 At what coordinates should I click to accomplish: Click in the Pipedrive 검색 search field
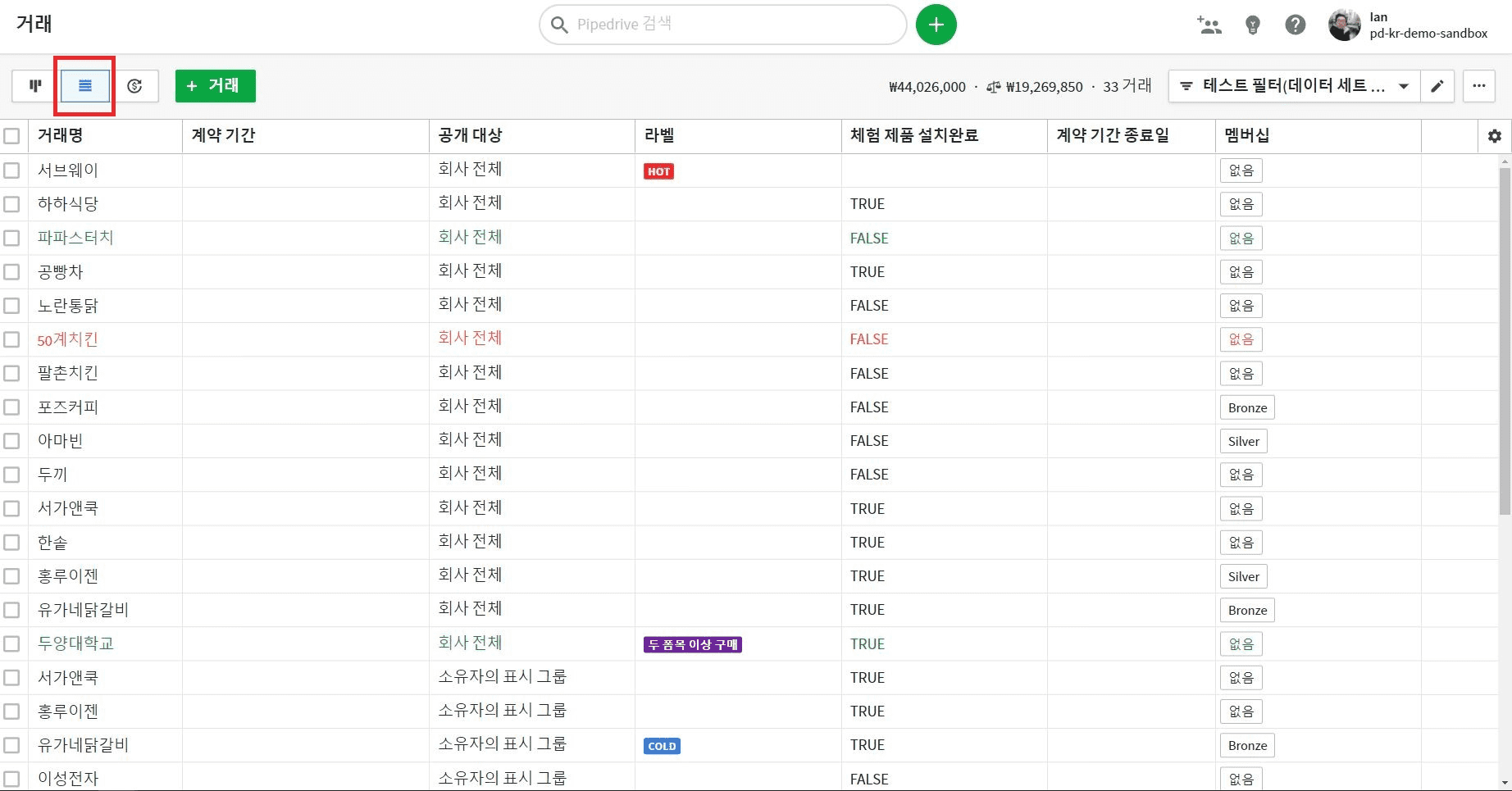click(722, 25)
